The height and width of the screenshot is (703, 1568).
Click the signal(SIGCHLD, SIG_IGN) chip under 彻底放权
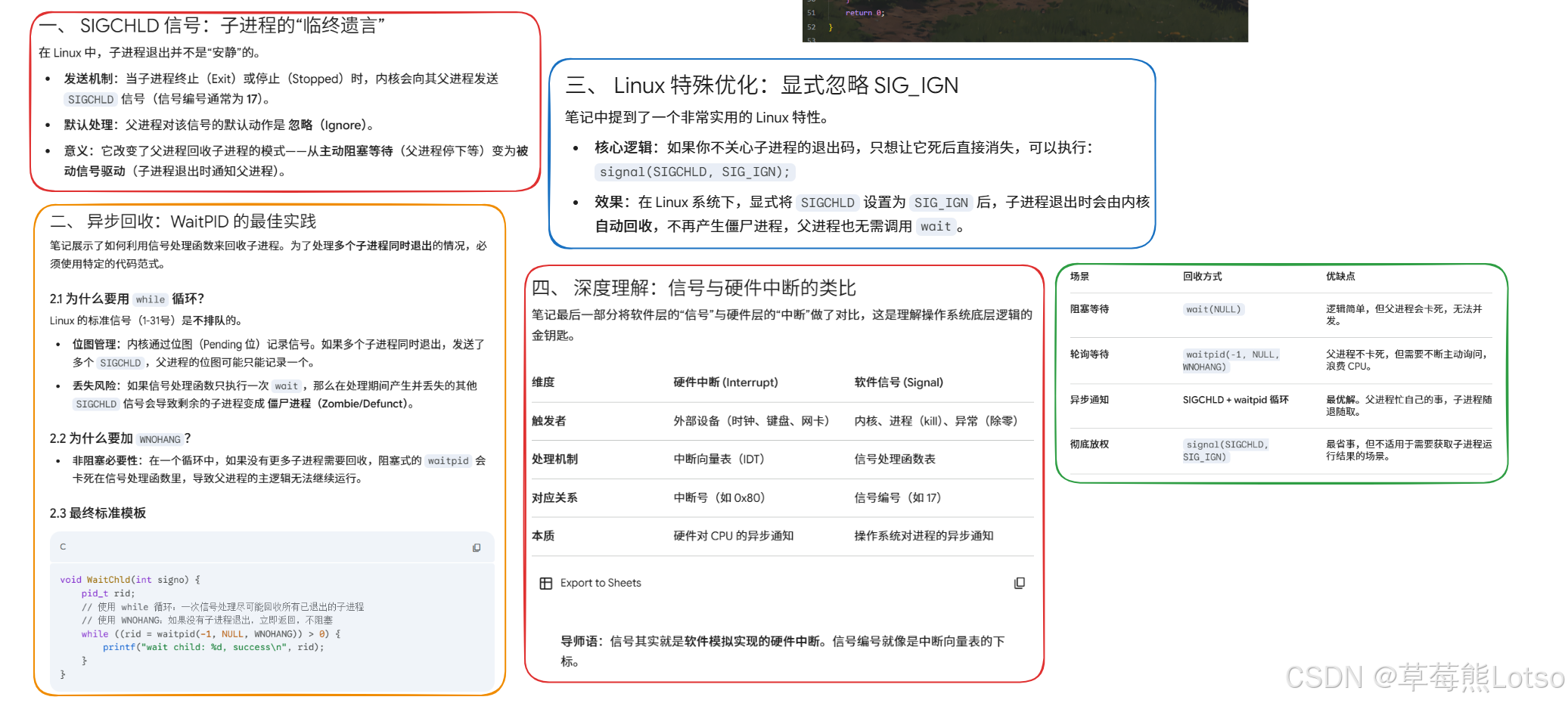click(1227, 450)
